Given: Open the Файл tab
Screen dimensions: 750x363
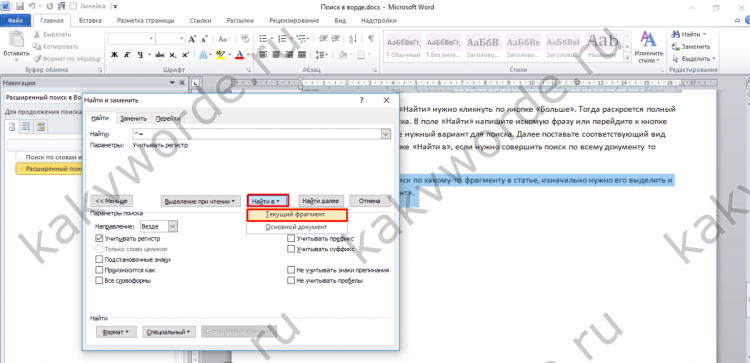Looking at the screenshot, I should tap(15, 21).
